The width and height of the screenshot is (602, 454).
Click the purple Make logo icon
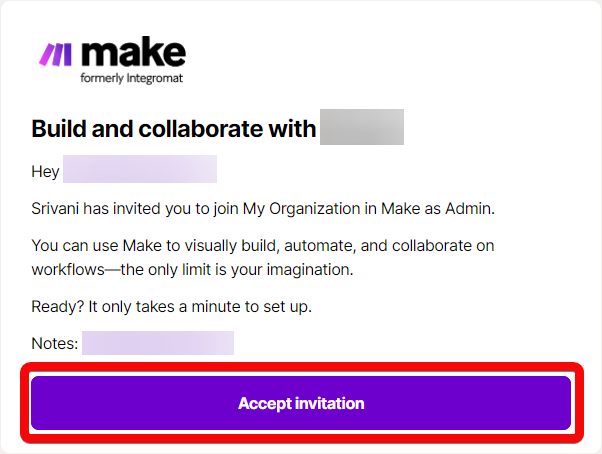pyautogui.click(x=54, y=54)
